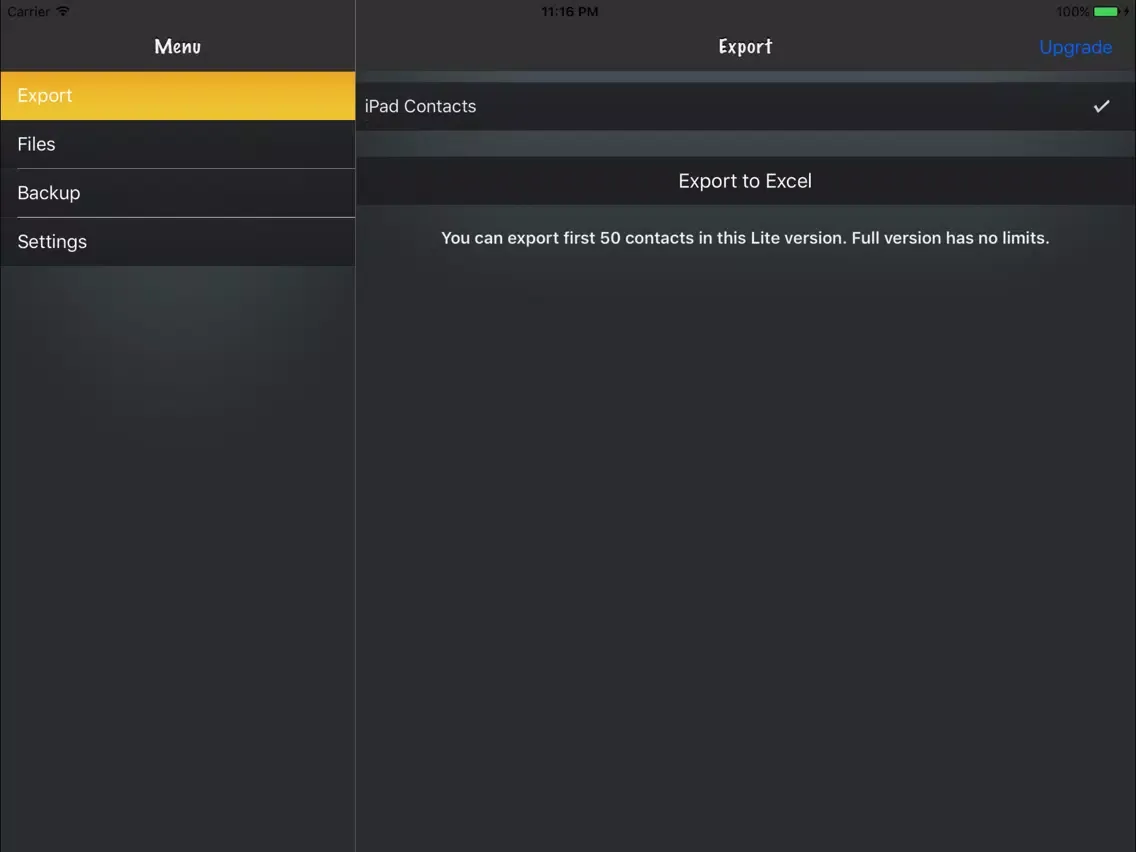
Task: Click the Export header title
Action: tap(746, 46)
